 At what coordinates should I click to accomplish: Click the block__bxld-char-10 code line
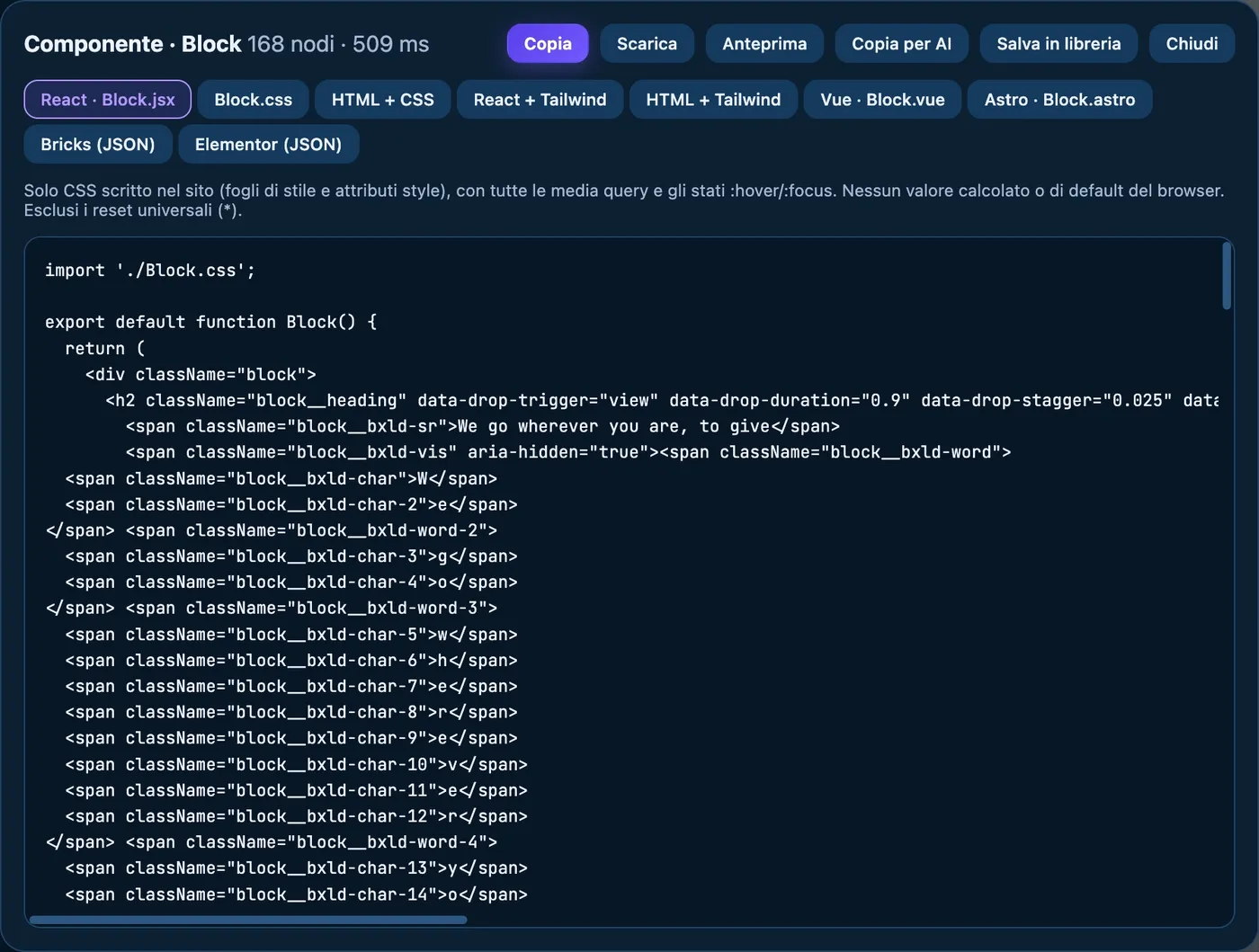[x=296, y=765]
